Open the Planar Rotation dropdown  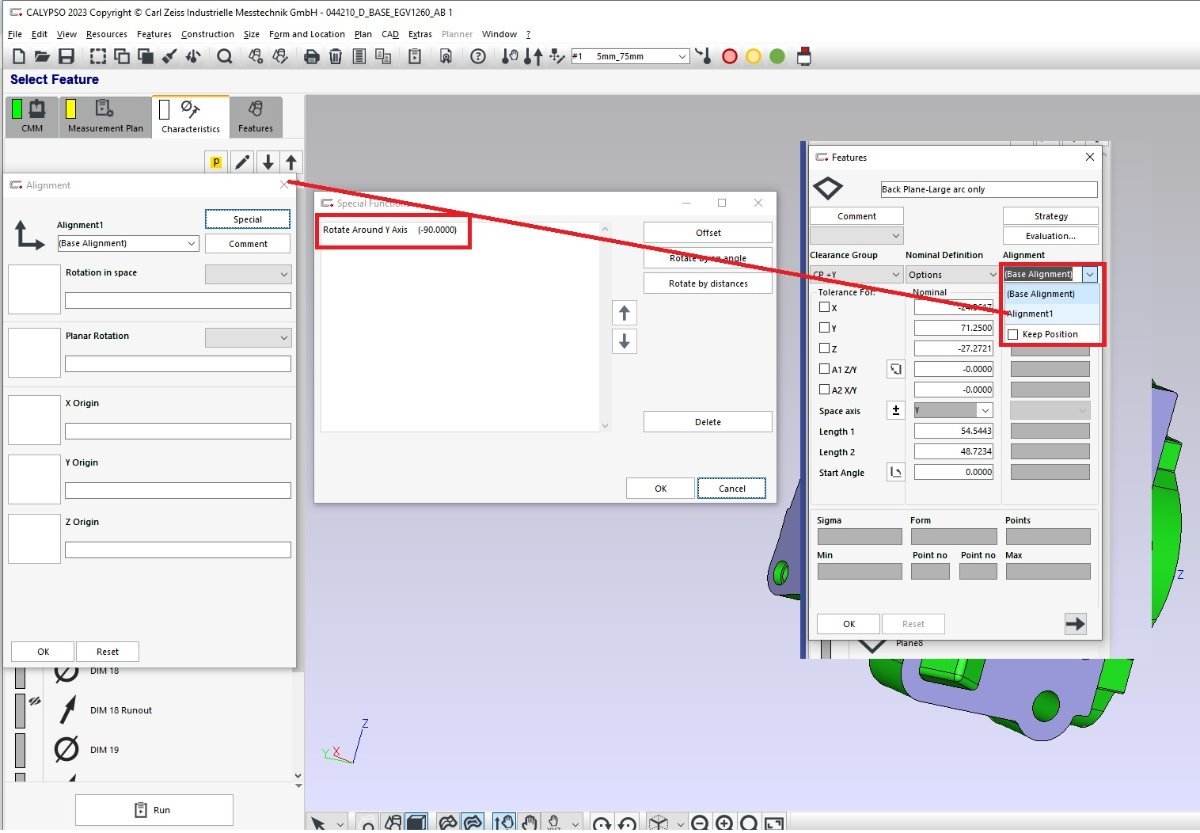click(x=248, y=338)
